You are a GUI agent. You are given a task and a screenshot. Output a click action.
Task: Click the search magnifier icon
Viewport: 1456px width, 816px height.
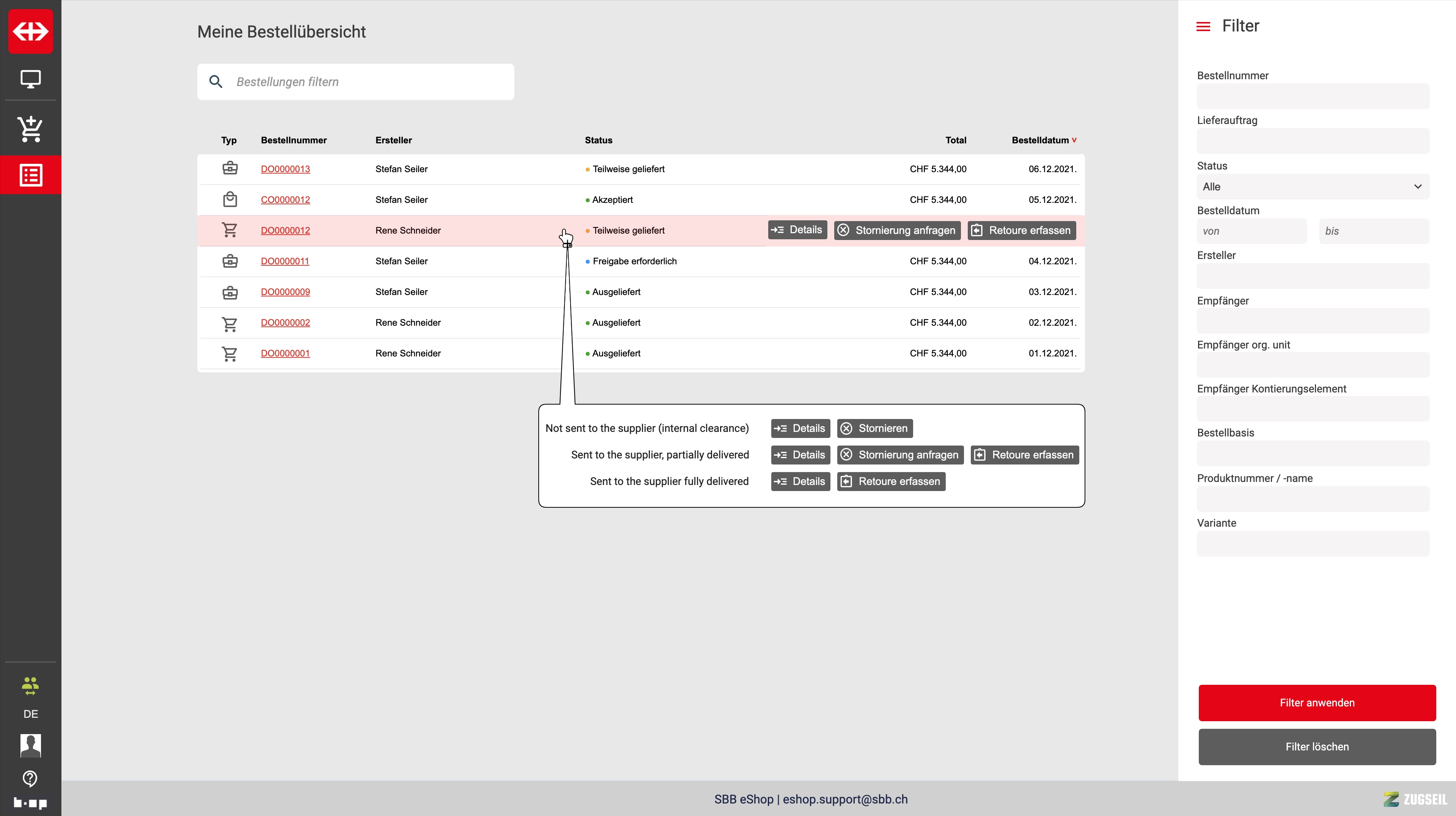215,82
